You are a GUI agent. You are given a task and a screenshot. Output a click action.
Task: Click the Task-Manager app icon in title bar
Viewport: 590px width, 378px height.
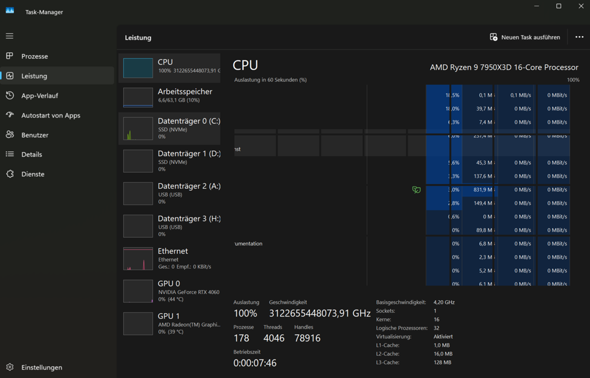pyautogui.click(x=10, y=11)
